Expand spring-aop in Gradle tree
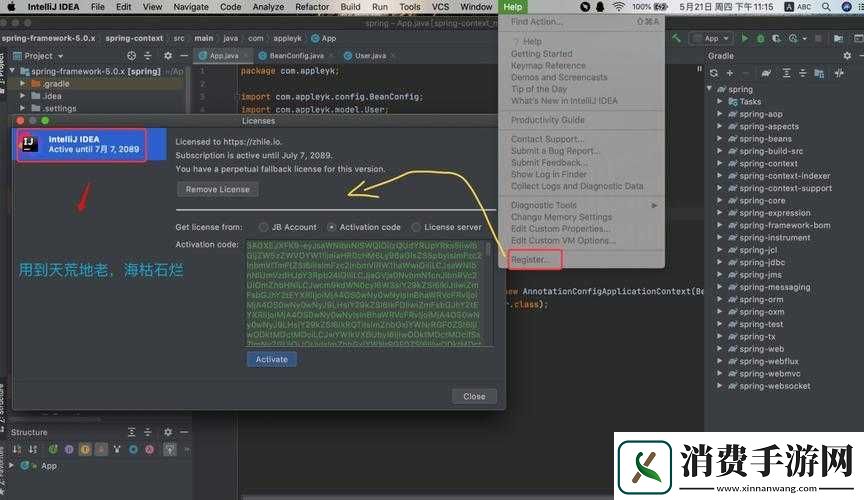 [720, 114]
